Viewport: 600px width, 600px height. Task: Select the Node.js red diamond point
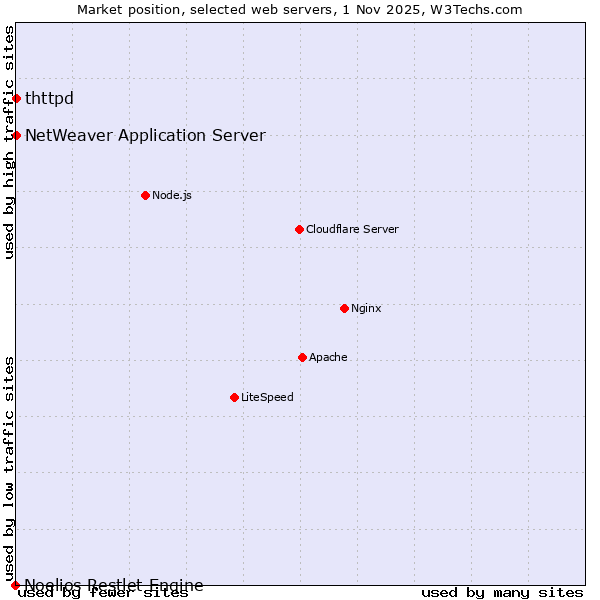(145, 195)
